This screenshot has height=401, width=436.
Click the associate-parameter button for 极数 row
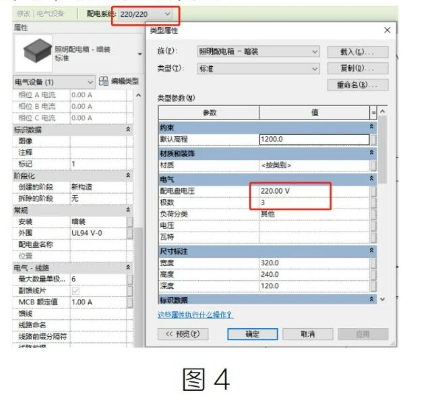(x=373, y=202)
